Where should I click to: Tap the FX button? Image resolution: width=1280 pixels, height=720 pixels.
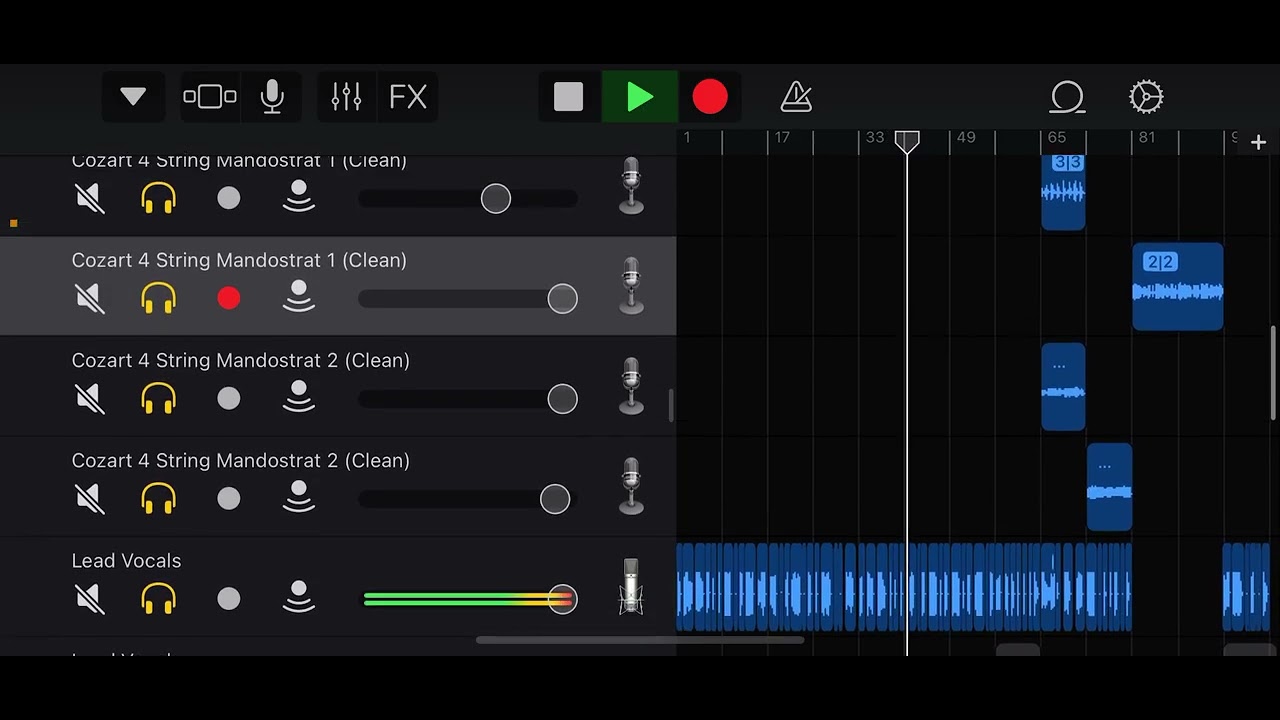[408, 97]
